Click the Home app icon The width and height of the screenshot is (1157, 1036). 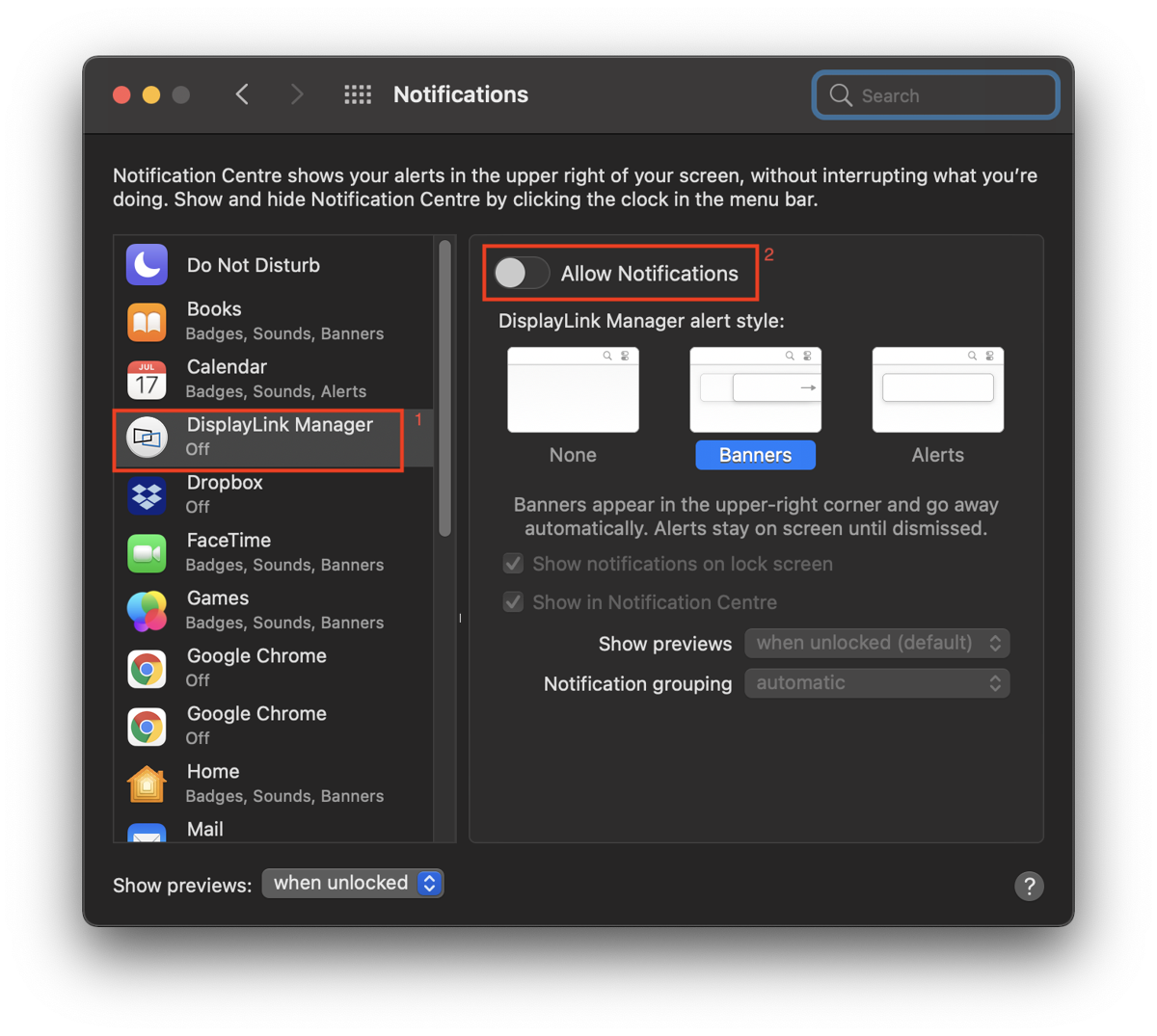click(147, 784)
